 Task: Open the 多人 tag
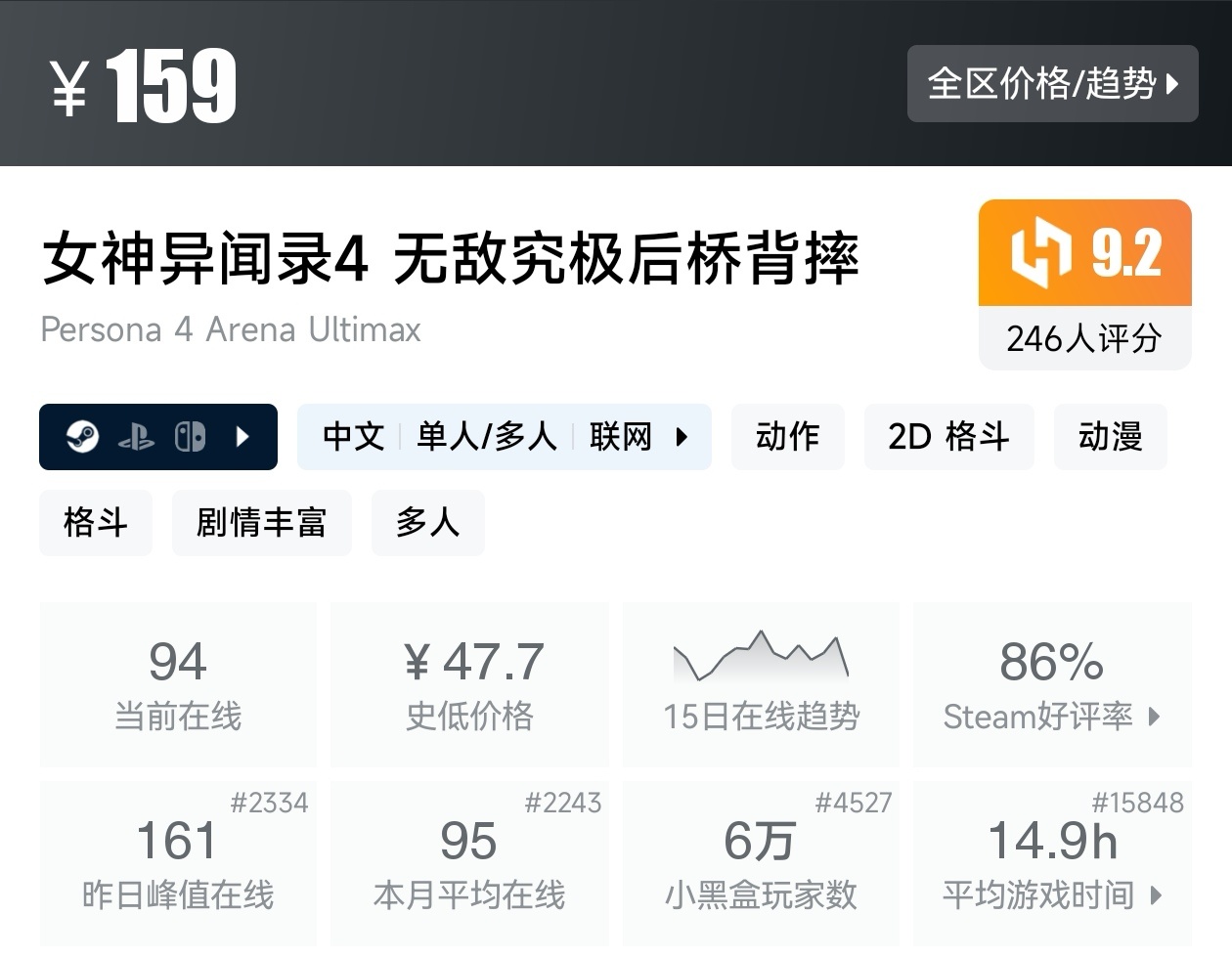(x=428, y=522)
